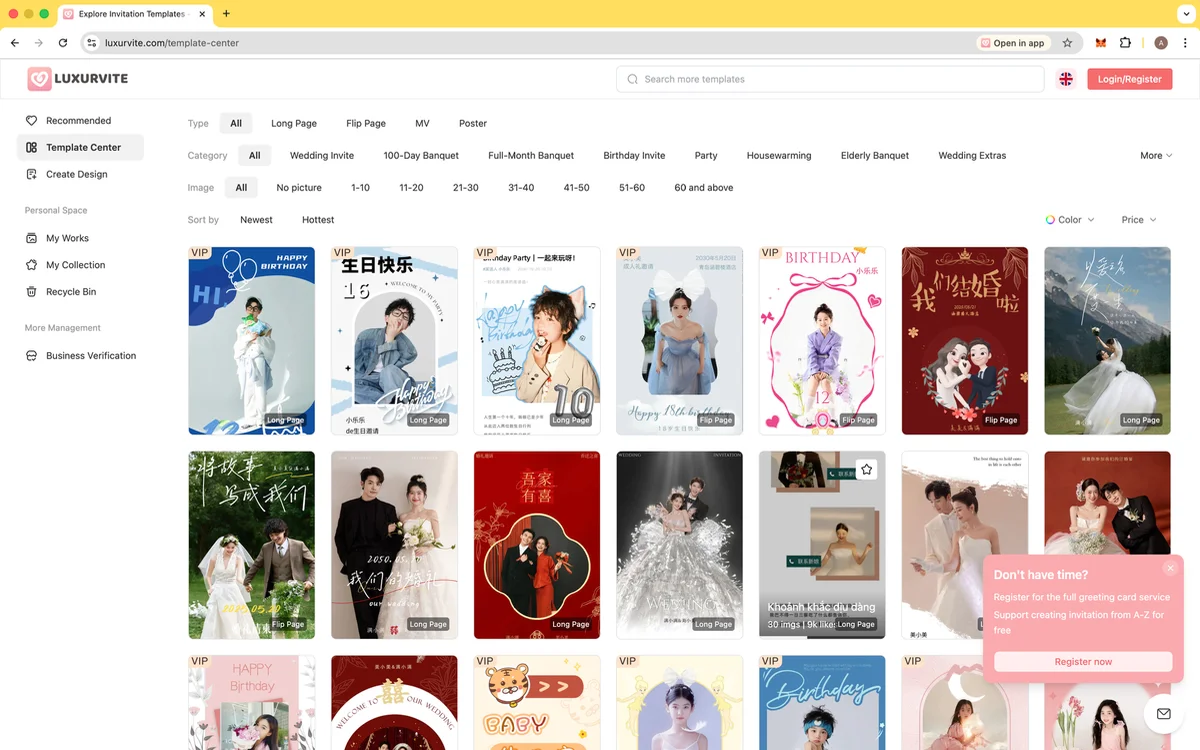1200x750 pixels.
Task: Click the Login/Register button
Action: pos(1130,79)
